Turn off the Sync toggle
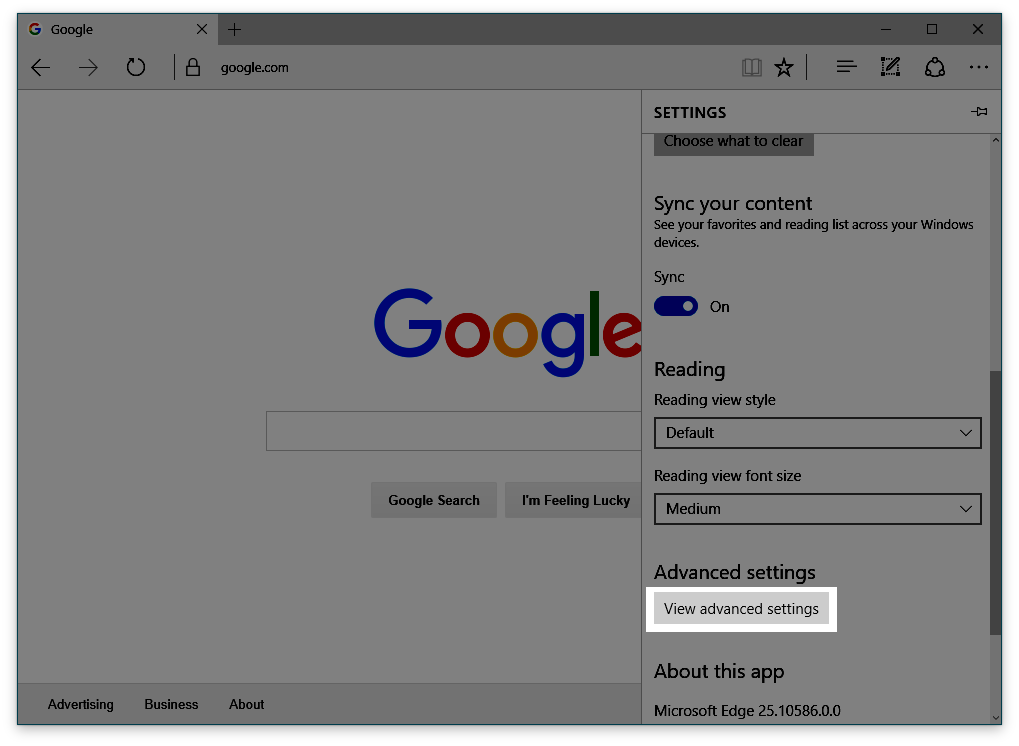This screenshot has width=1019, height=746. (x=676, y=306)
